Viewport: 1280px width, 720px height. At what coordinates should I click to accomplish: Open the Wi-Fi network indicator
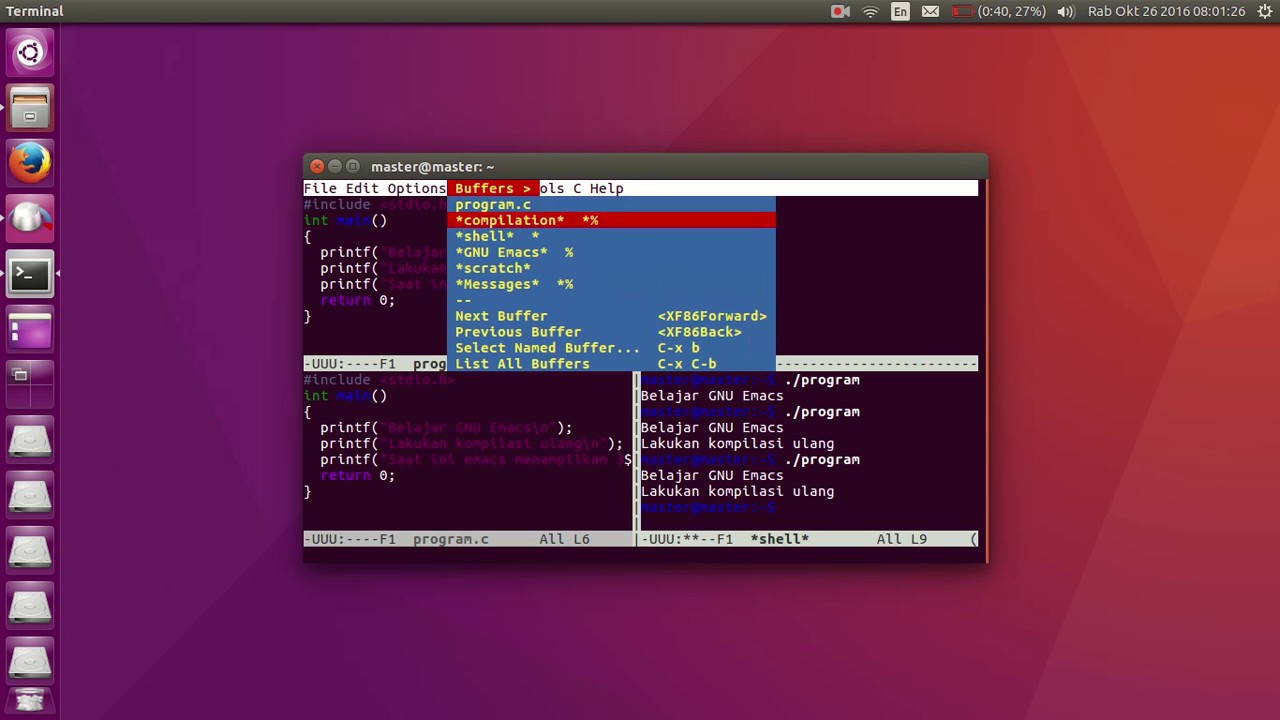(870, 11)
